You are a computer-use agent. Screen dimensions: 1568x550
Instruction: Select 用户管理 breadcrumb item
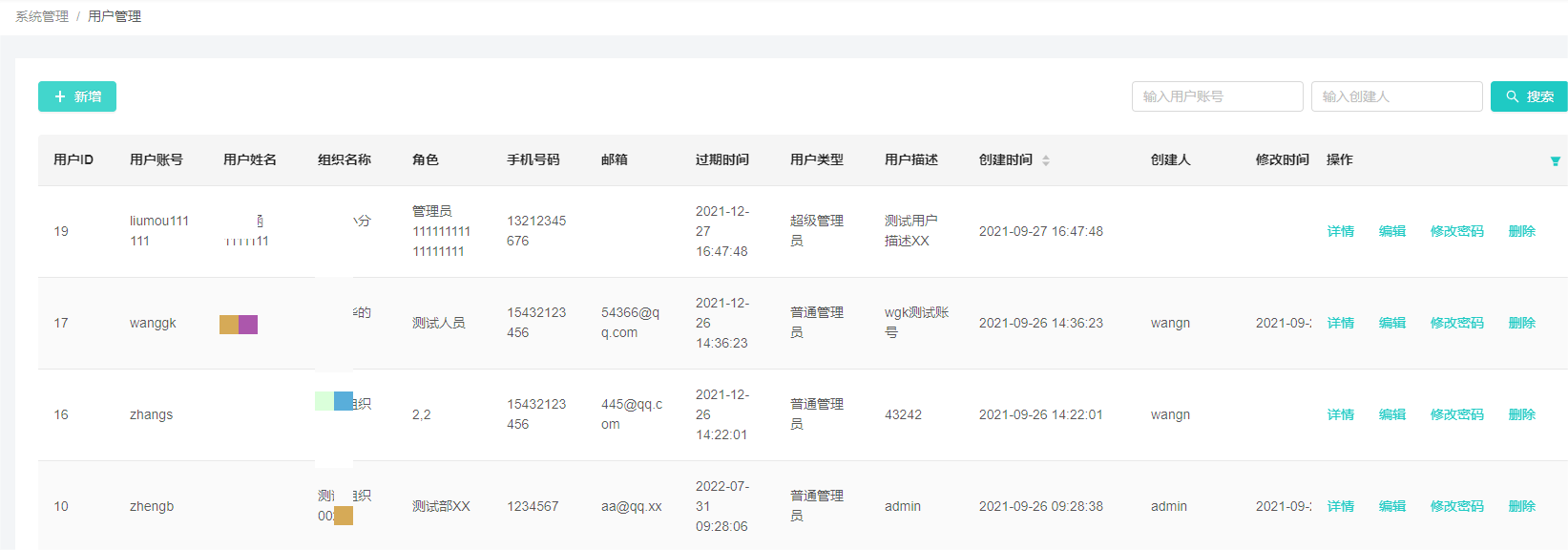click(115, 16)
